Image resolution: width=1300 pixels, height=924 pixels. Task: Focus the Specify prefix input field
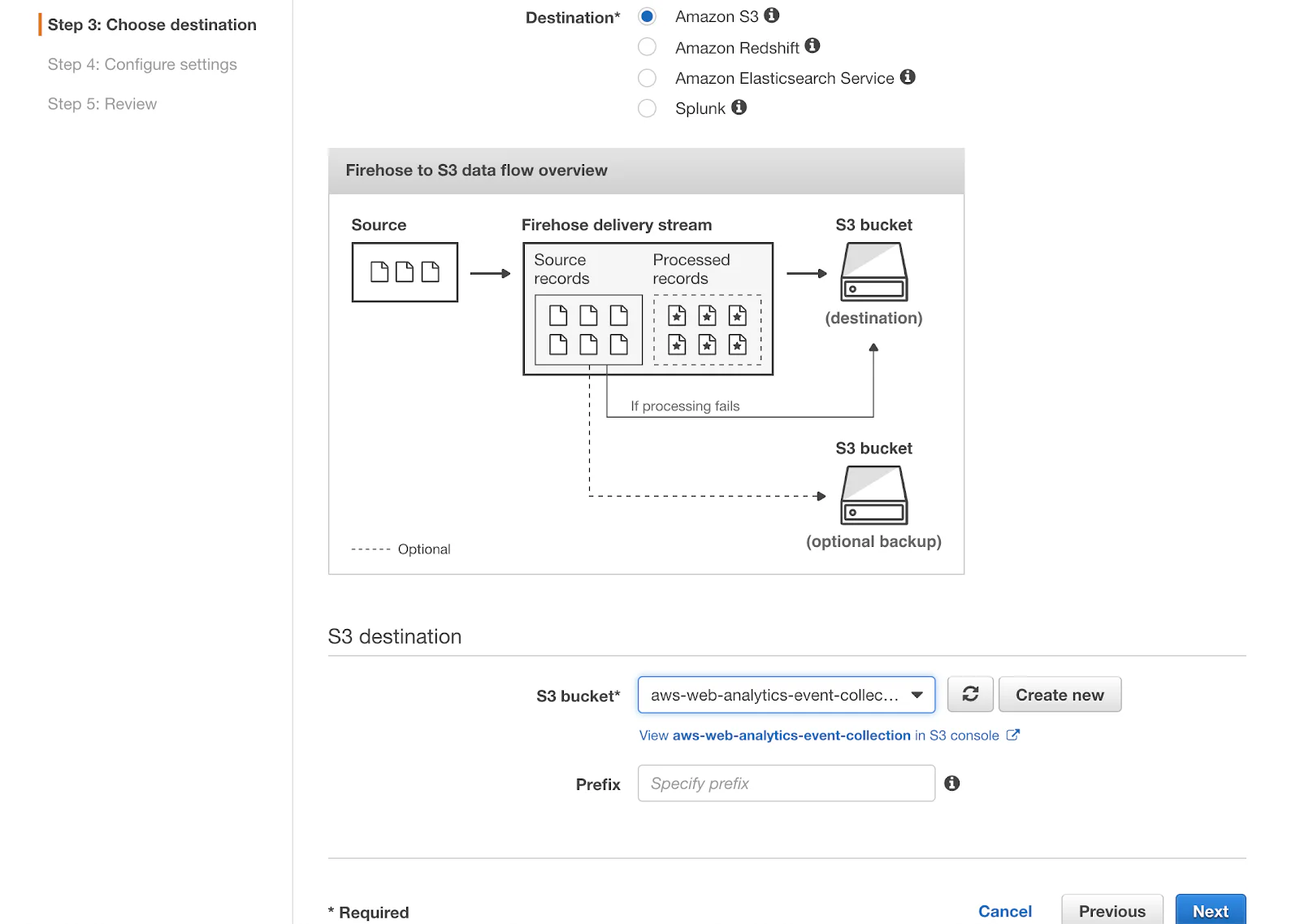pyautogui.click(x=786, y=783)
